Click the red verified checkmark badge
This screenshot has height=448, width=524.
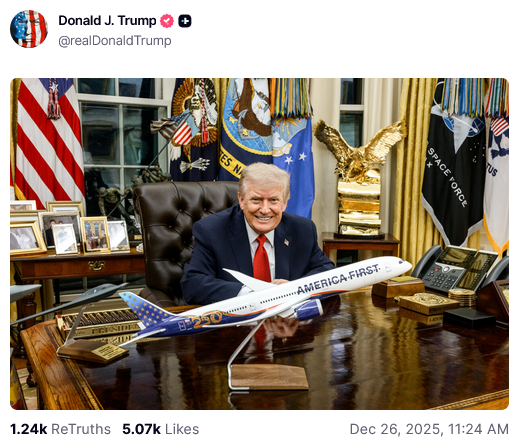[167, 21]
